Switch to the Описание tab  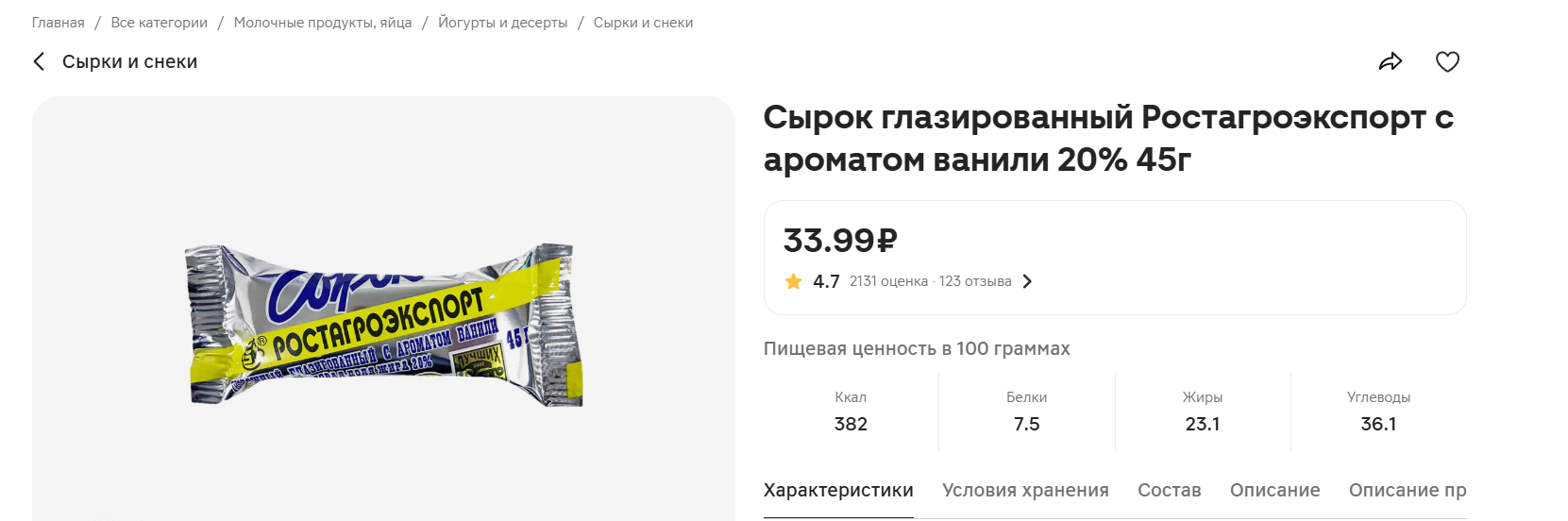point(1274,491)
